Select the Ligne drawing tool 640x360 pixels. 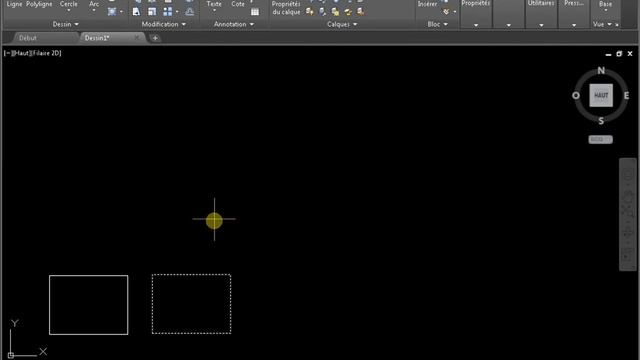point(15,4)
